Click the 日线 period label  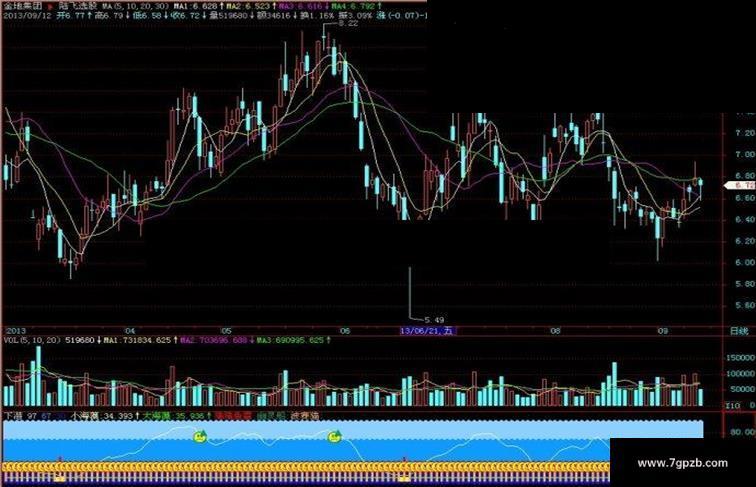[739, 331]
